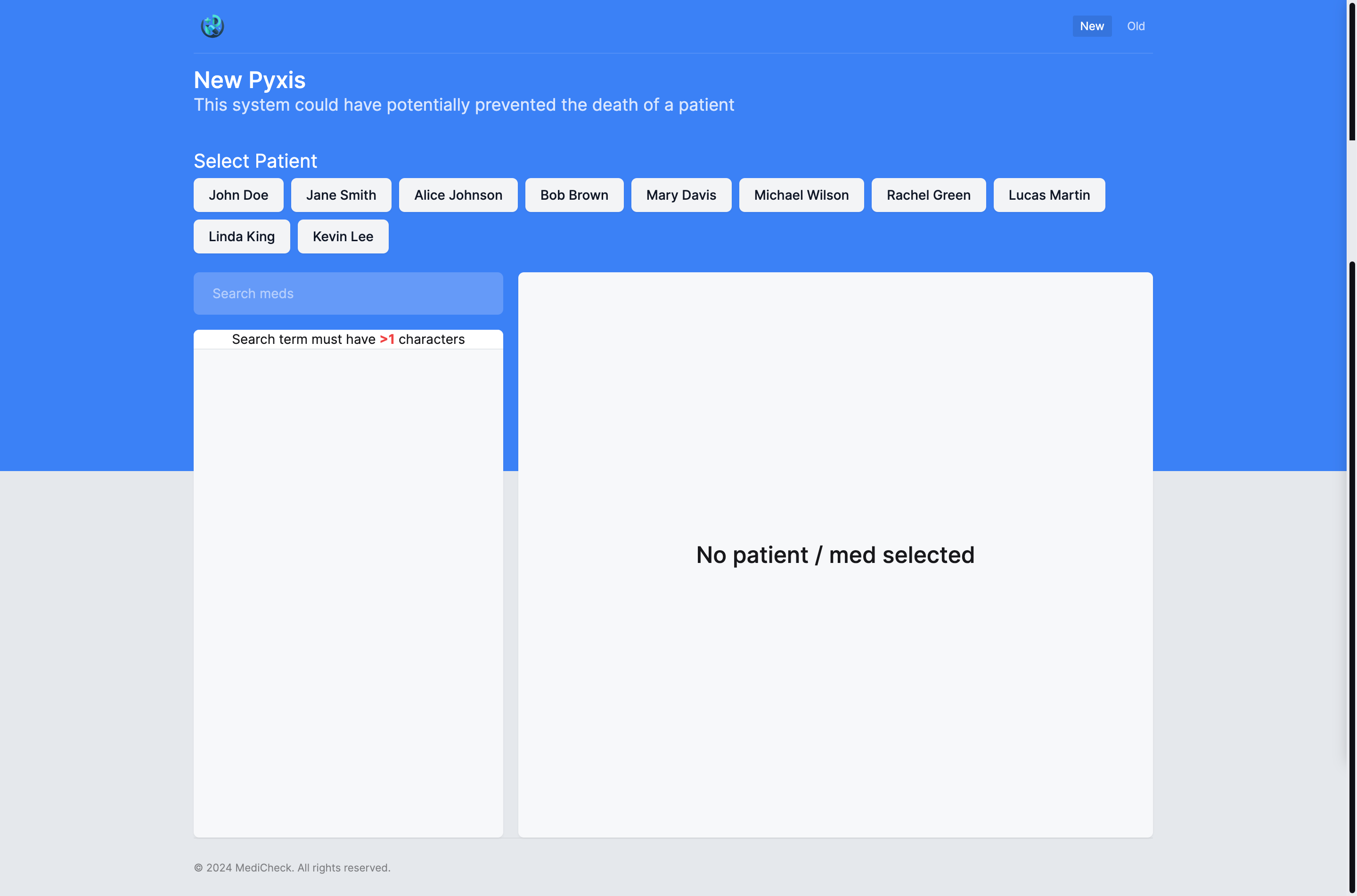
Task: Click the New Pyxis heading
Action: tap(249, 80)
